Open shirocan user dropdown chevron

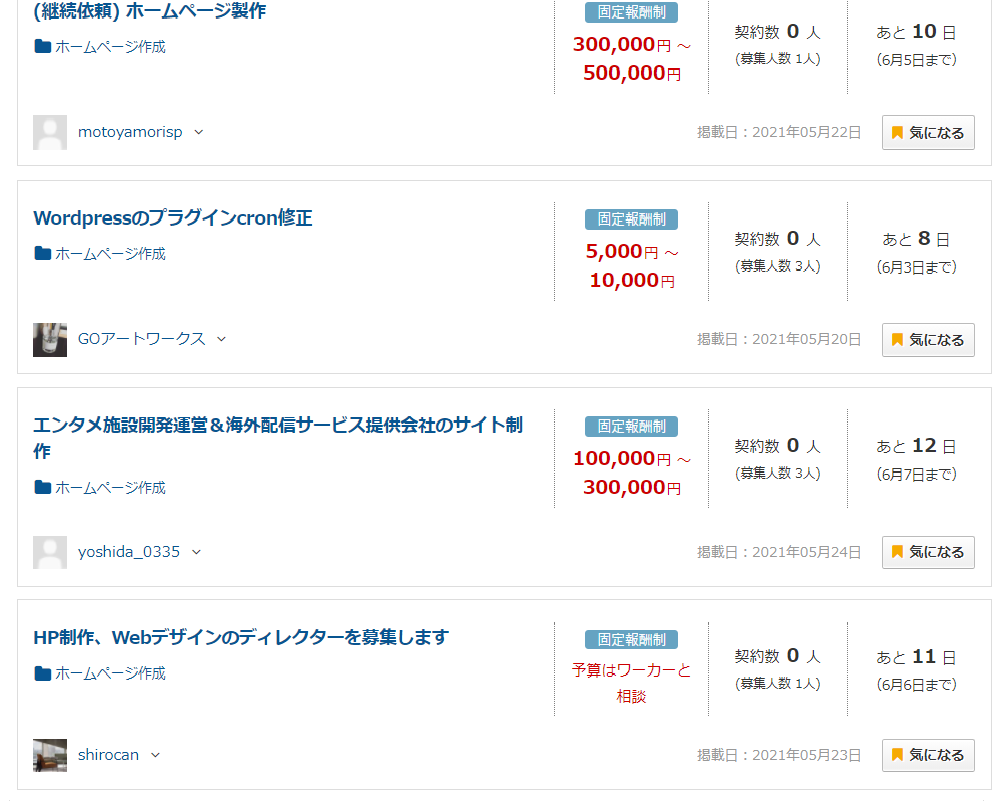pos(155,755)
